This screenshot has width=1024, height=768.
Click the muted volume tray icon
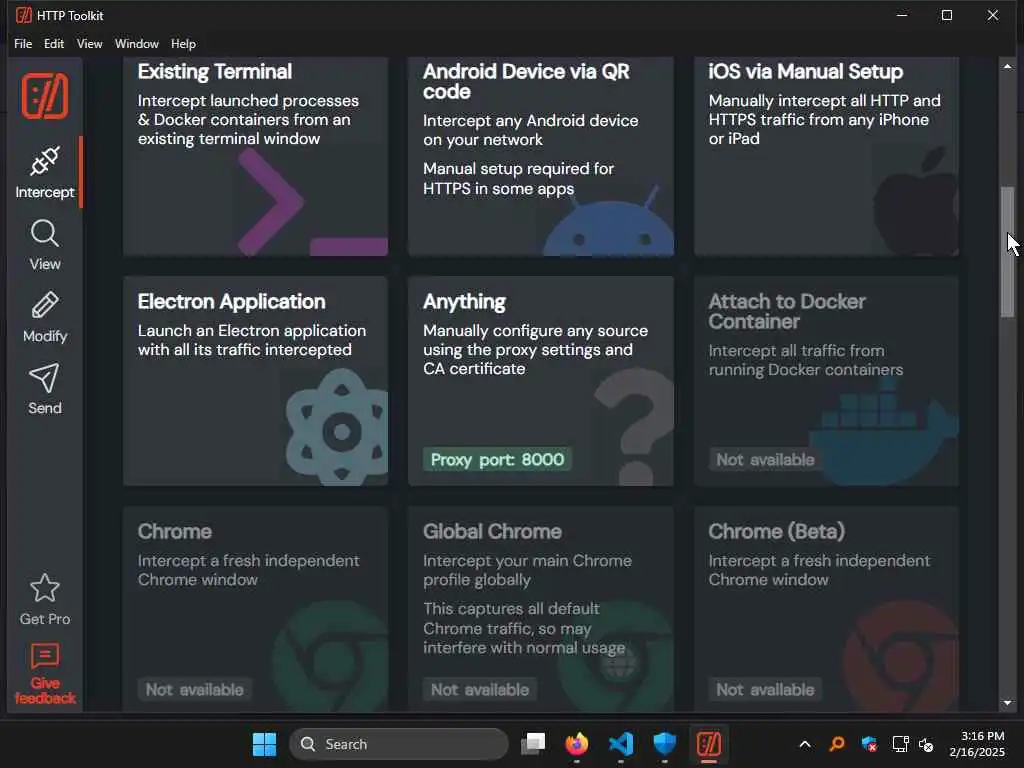[x=926, y=744]
